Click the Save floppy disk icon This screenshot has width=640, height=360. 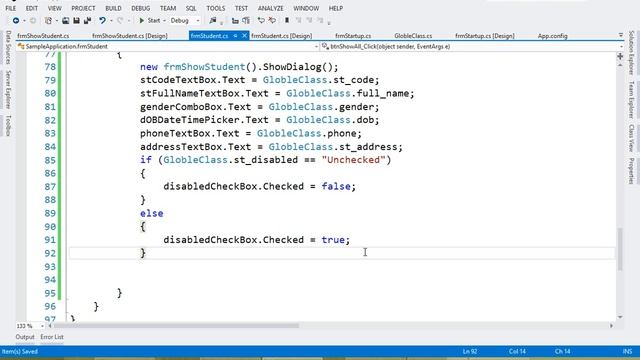click(76, 20)
